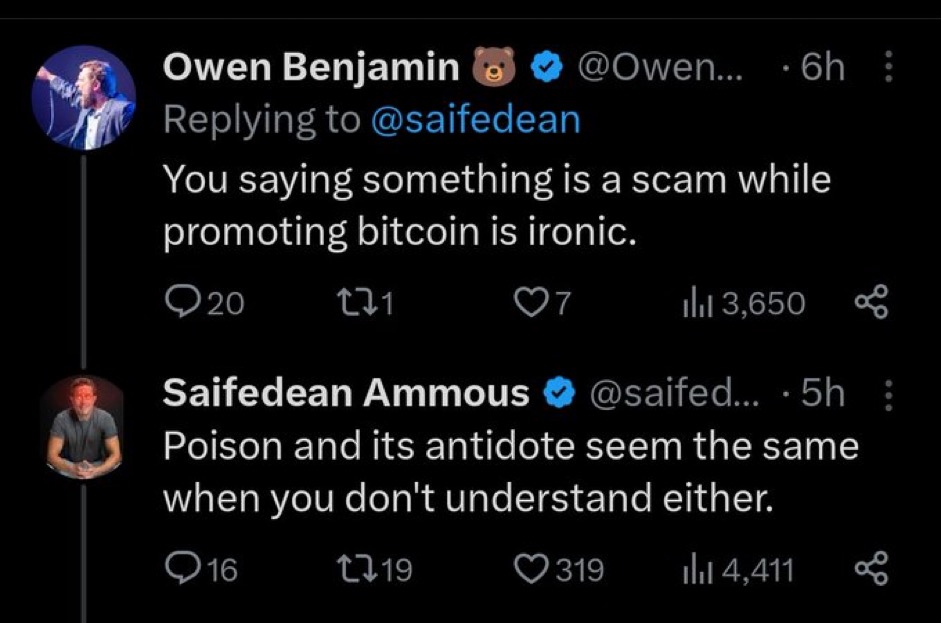Open more options for Saifedean's tweet
The width and height of the screenshot is (941, 623).
[883, 394]
